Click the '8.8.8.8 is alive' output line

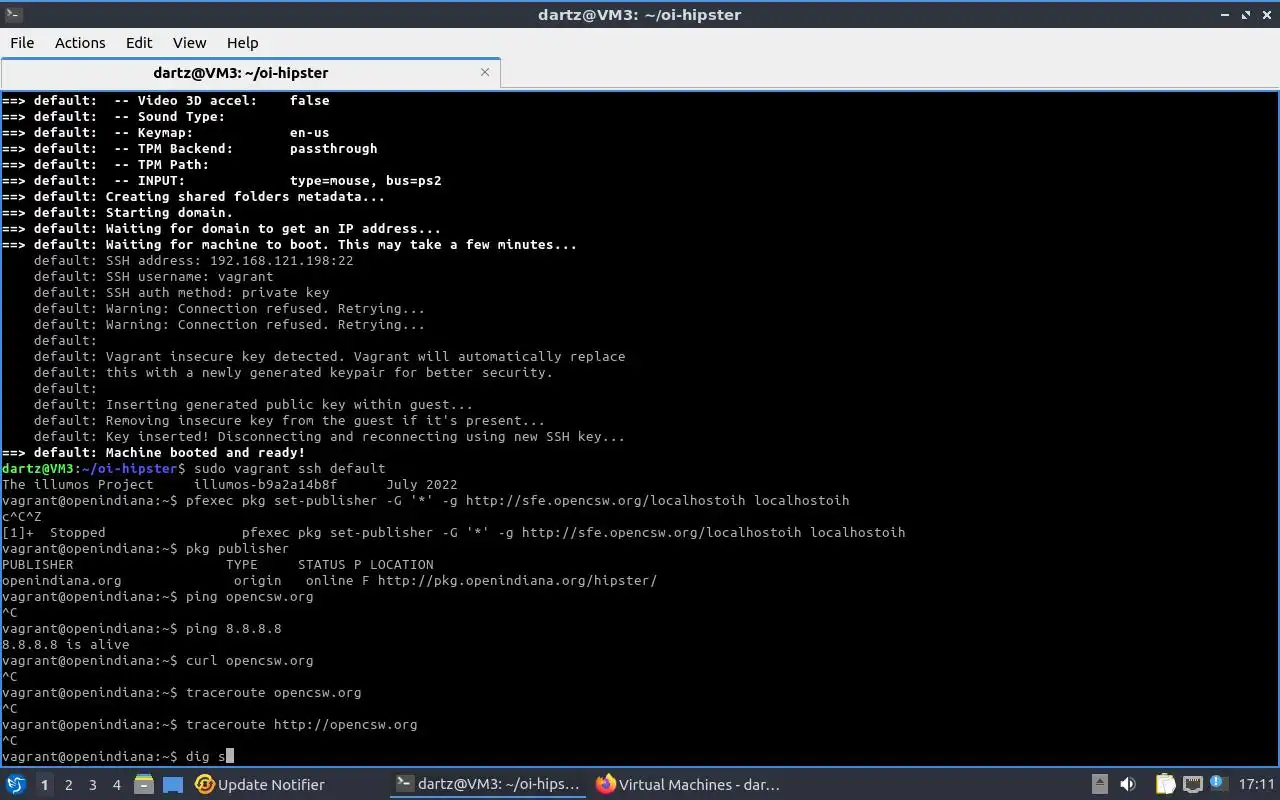[65, 644]
